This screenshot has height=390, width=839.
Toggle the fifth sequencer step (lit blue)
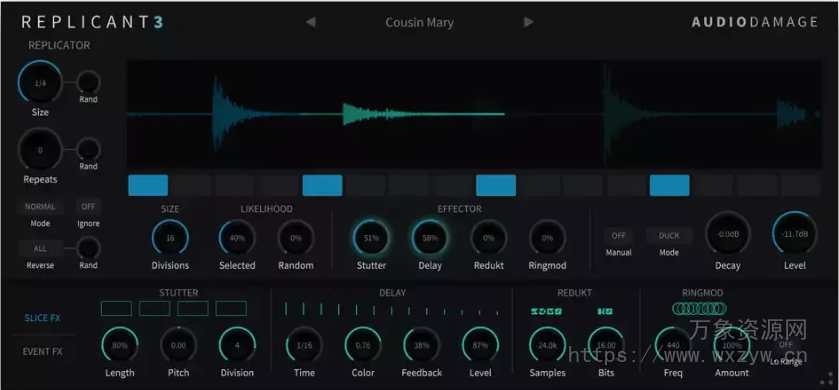322,185
